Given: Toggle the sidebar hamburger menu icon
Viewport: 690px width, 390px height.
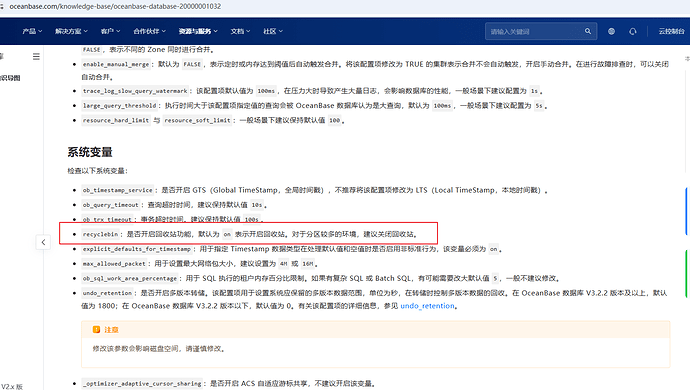Looking at the screenshot, I should [x=36, y=56].
